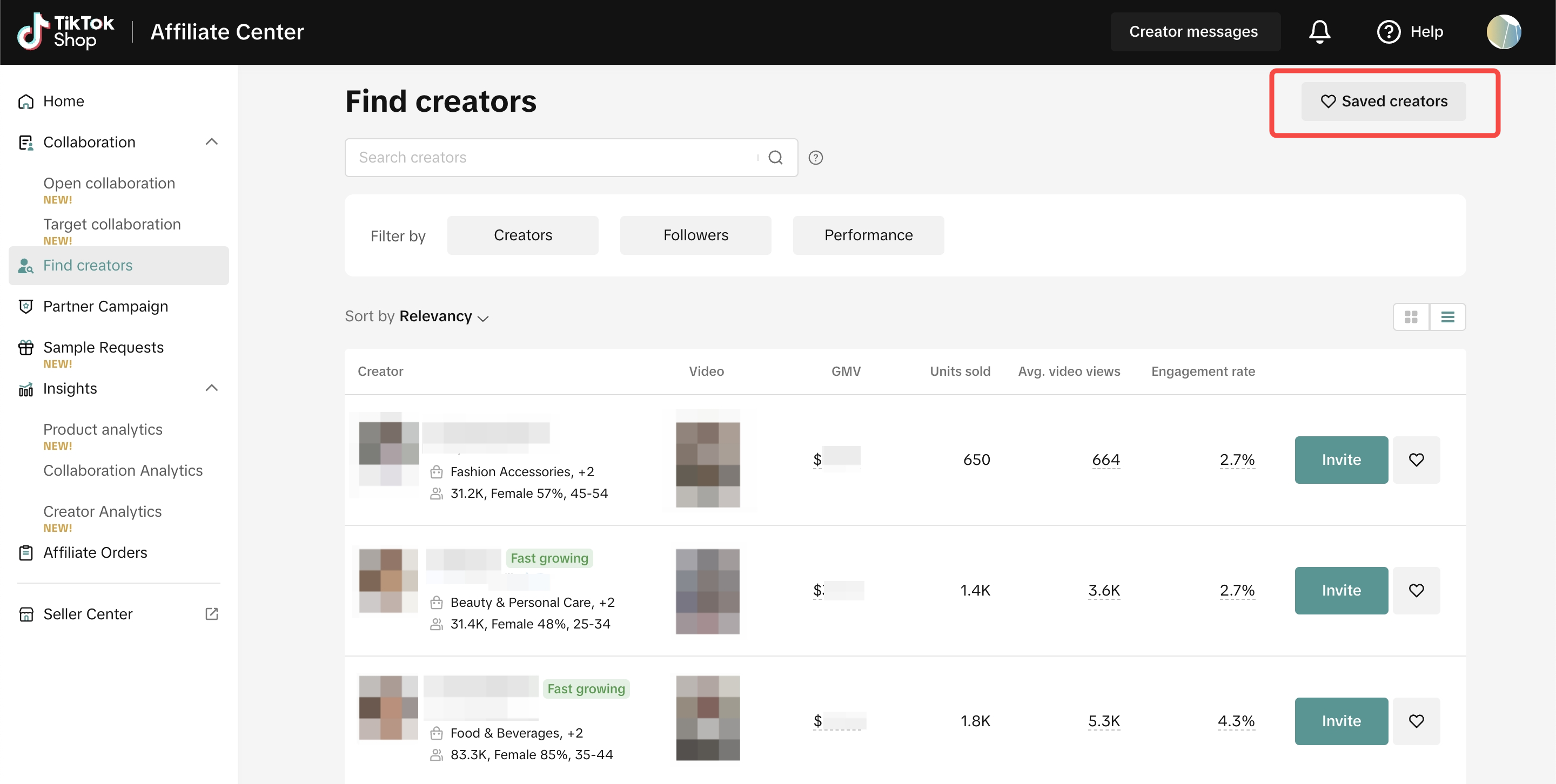Favorite the Beauty & Personal Care creator
This screenshot has height=784, width=1556.
coord(1416,590)
